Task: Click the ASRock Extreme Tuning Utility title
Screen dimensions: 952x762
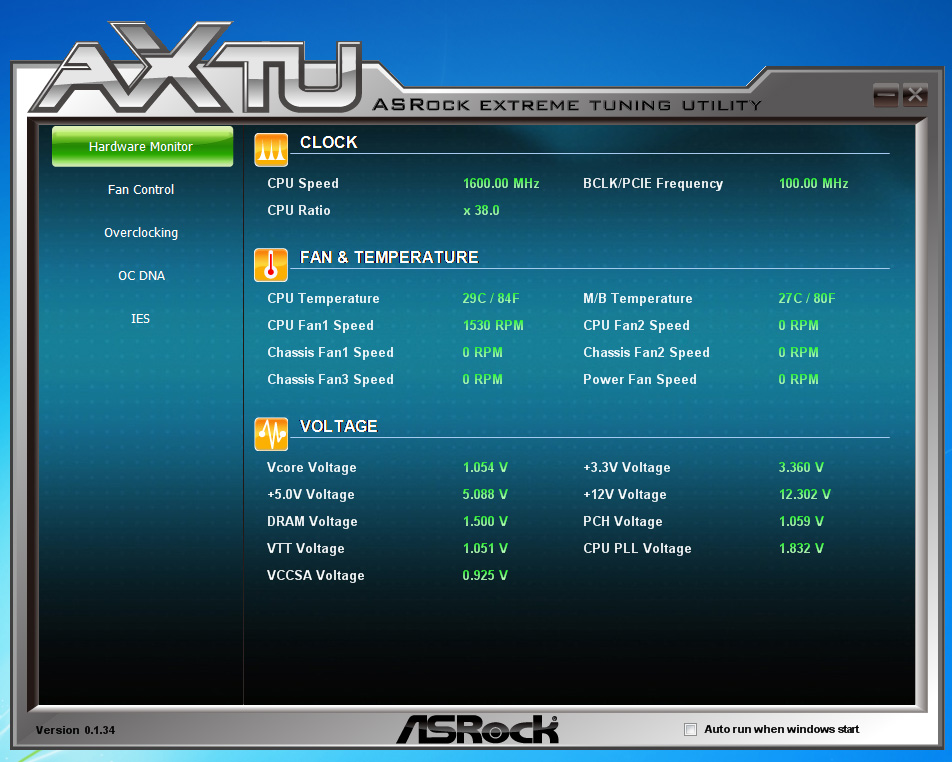Action: click(567, 105)
